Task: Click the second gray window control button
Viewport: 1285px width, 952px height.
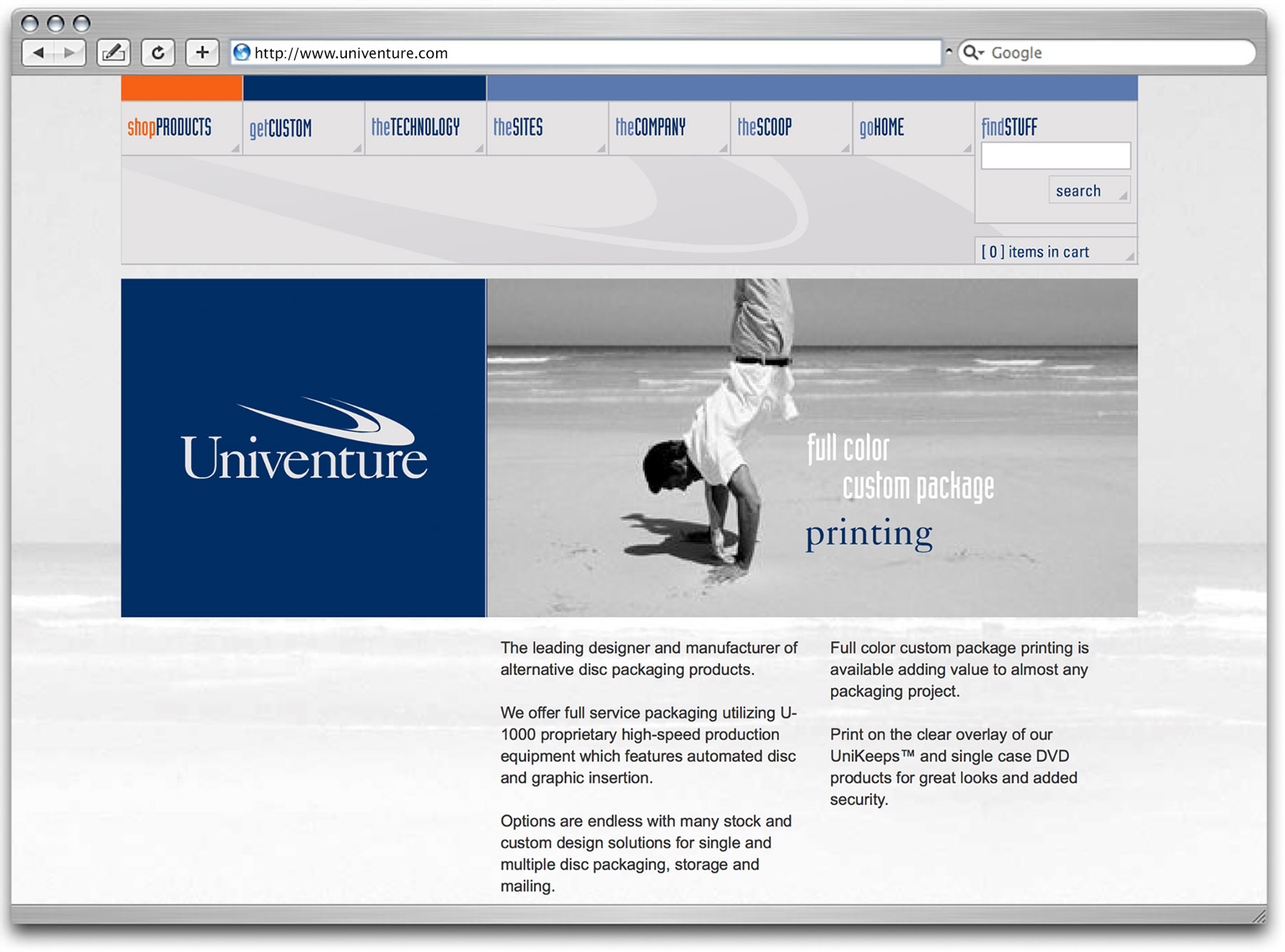Action: click(x=56, y=24)
